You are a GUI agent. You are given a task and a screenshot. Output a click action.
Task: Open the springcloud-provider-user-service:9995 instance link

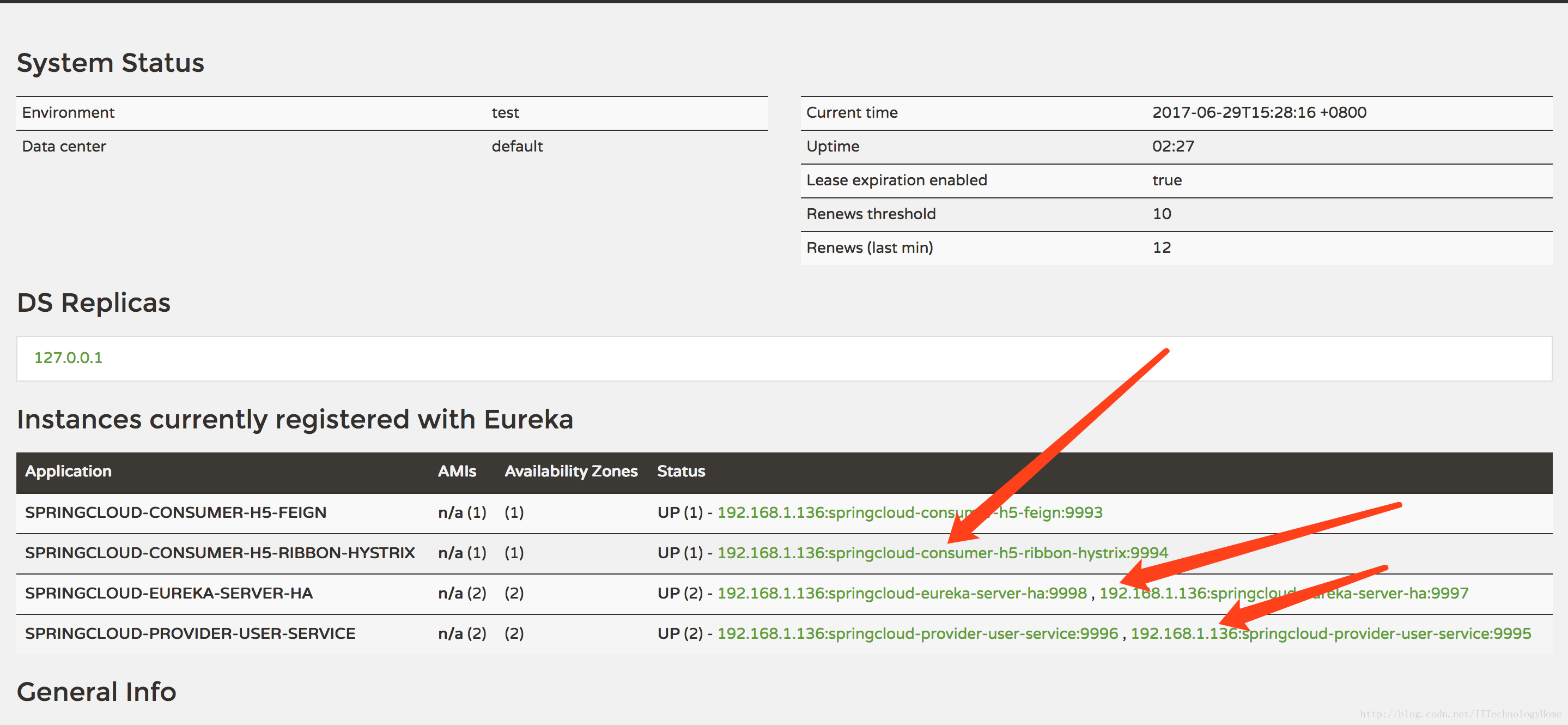tap(1330, 633)
